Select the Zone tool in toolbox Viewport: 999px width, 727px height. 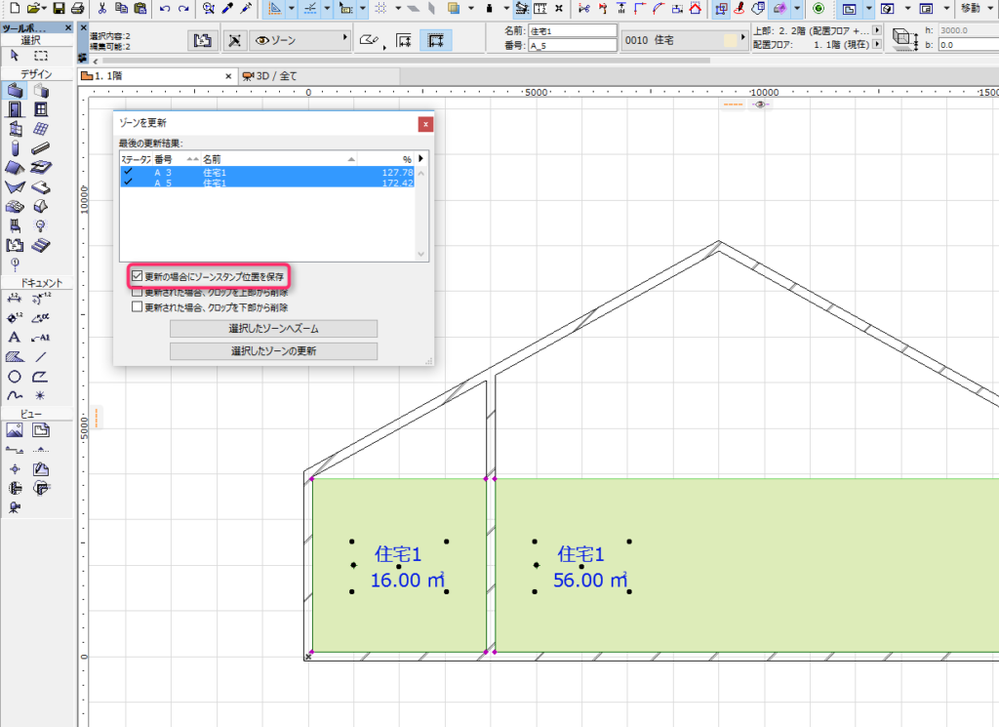point(15,245)
